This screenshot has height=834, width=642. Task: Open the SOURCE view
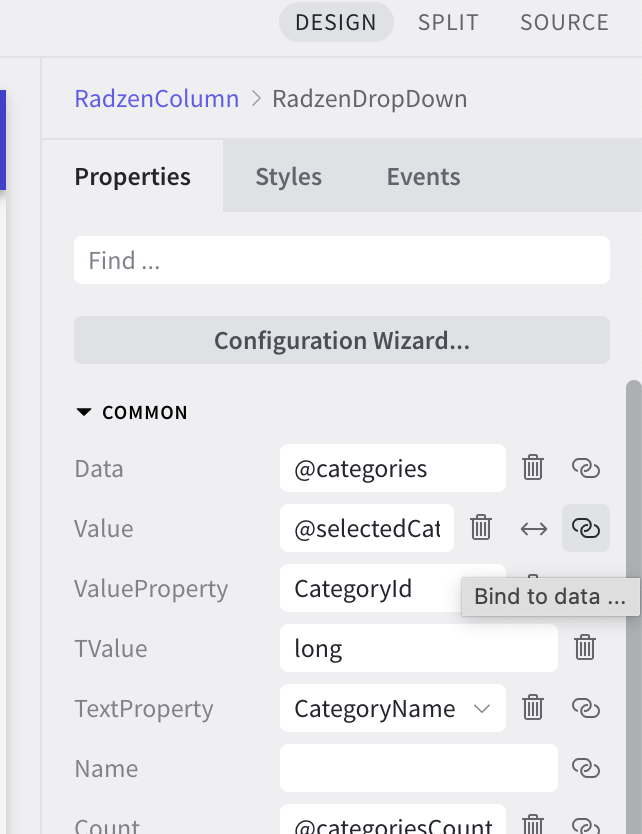pyautogui.click(x=564, y=22)
